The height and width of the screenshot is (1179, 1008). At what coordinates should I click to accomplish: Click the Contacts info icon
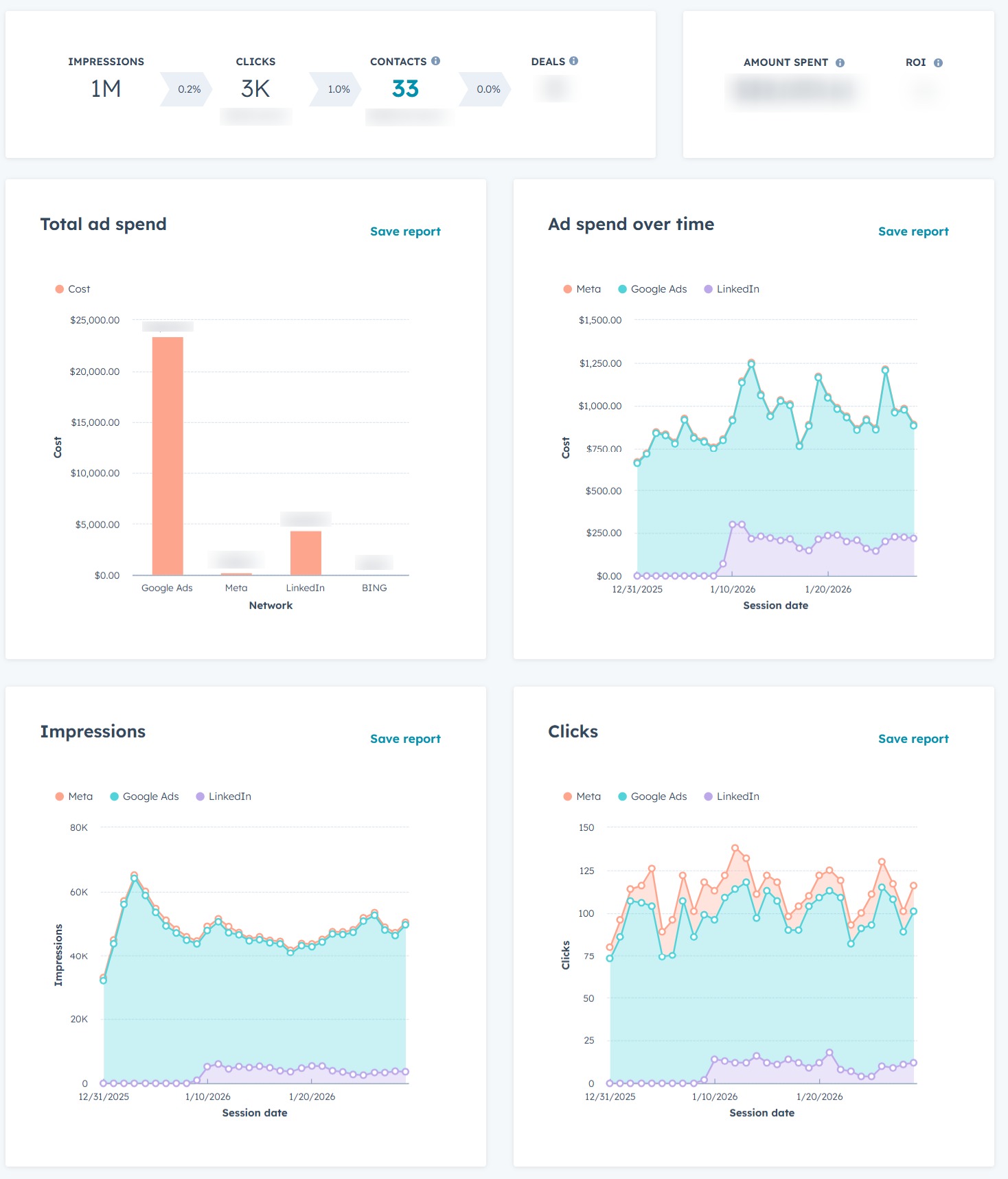pos(435,60)
